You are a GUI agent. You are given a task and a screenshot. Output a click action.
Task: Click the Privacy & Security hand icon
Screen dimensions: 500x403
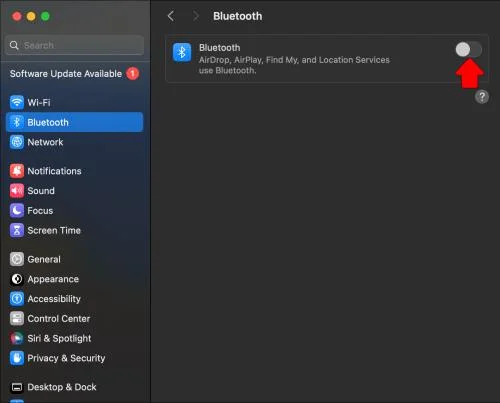point(17,358)
